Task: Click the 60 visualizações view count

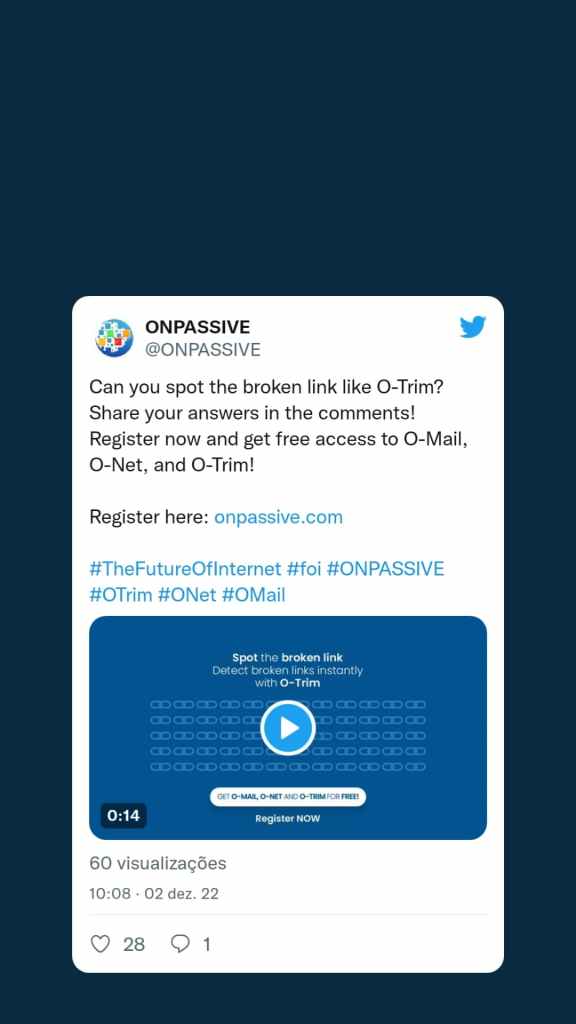Action: click(x=158, y=863)
